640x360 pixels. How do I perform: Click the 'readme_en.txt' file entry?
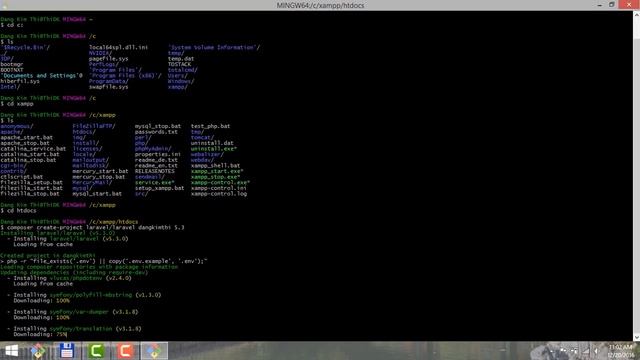click(156, 166)
